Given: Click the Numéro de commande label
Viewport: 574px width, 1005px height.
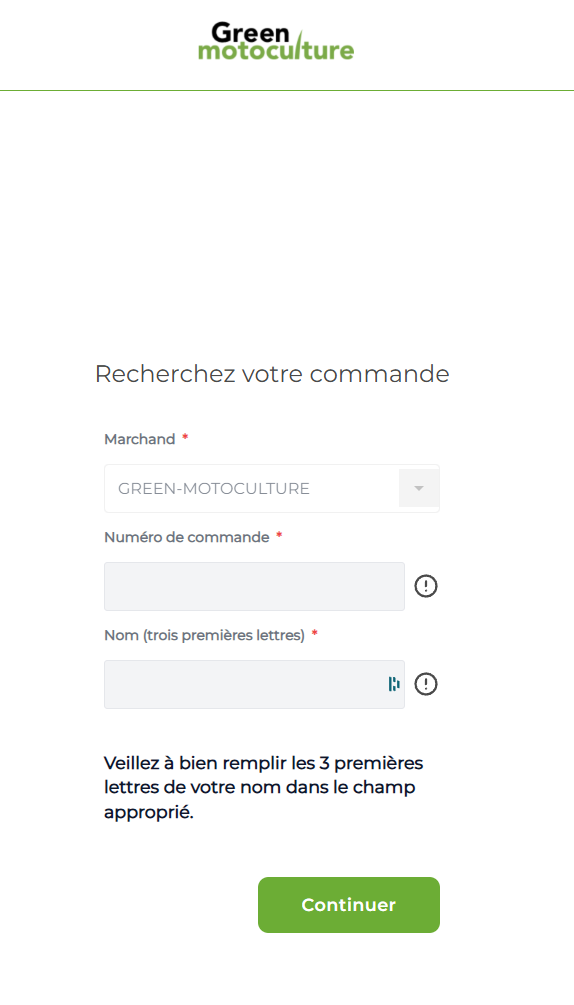Looking at the screenshot, I should click(x=186, y=537).
